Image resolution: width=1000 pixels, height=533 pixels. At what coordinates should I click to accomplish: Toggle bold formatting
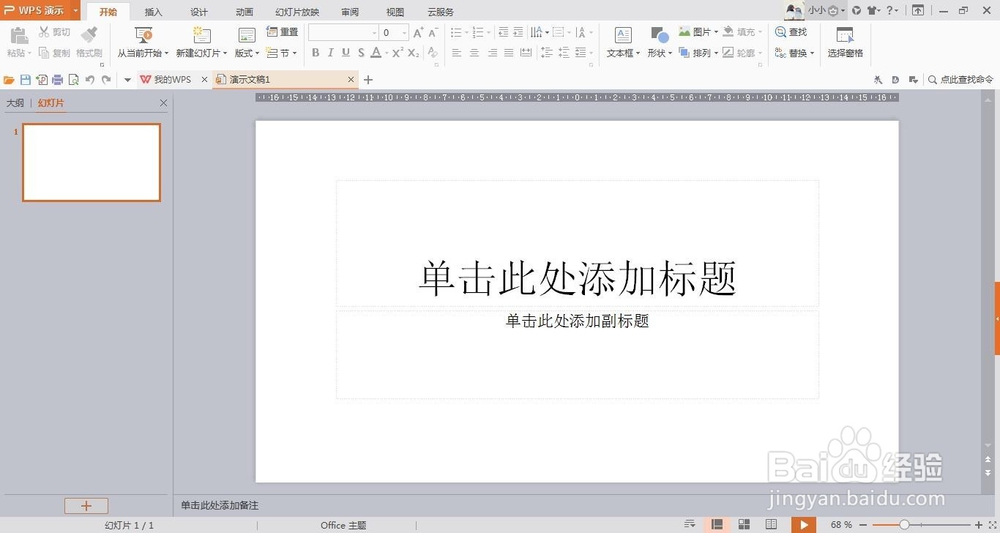[x=315, y=53]
